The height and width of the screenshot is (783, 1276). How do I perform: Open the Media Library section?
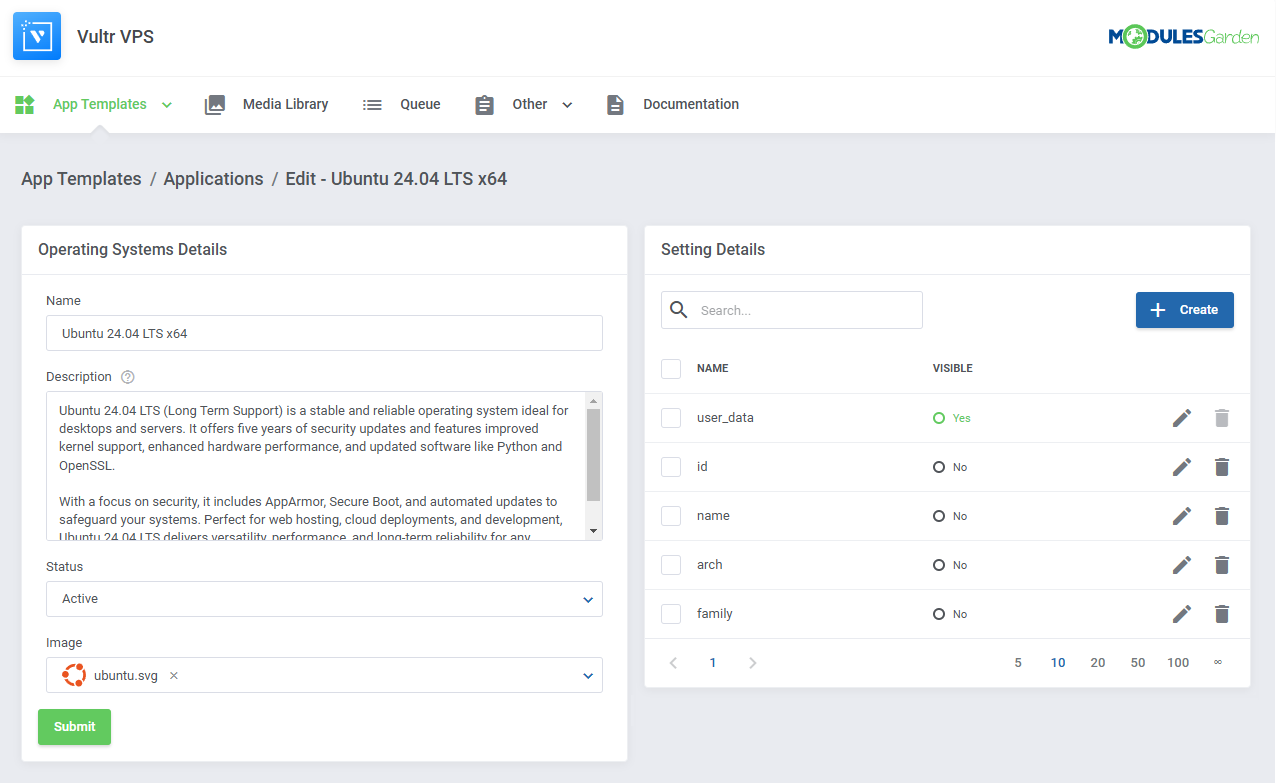coord(284,104)
